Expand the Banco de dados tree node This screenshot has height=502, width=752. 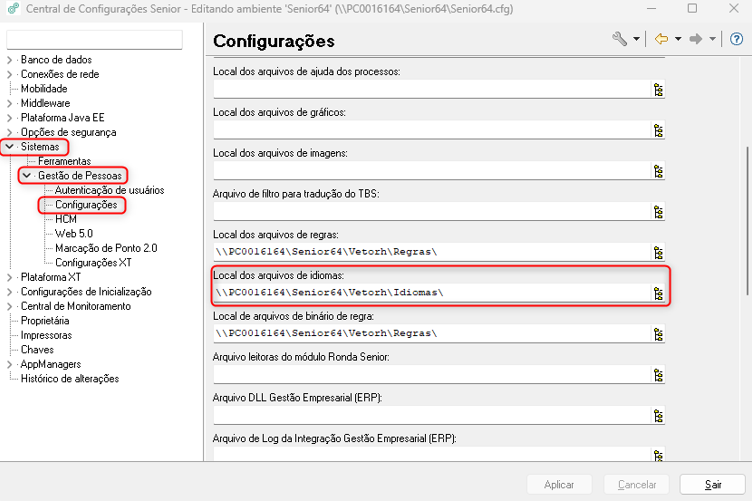point(10,60)
